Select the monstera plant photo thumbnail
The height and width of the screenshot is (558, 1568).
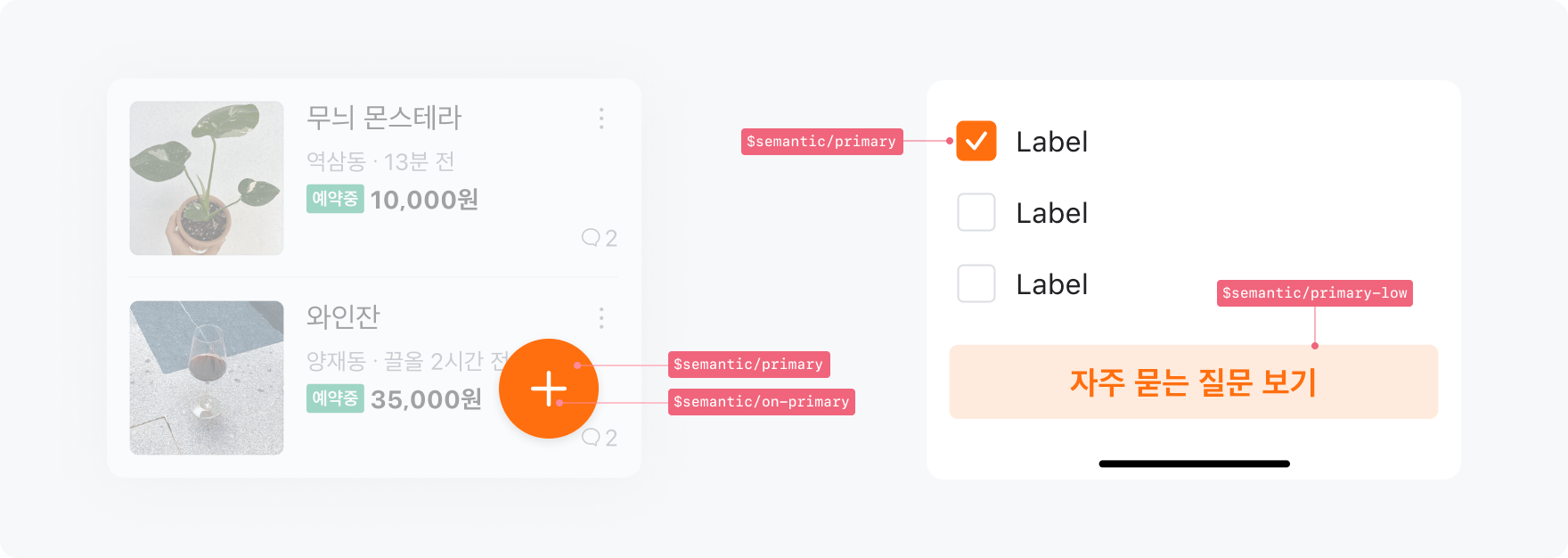tap(207, 178)
